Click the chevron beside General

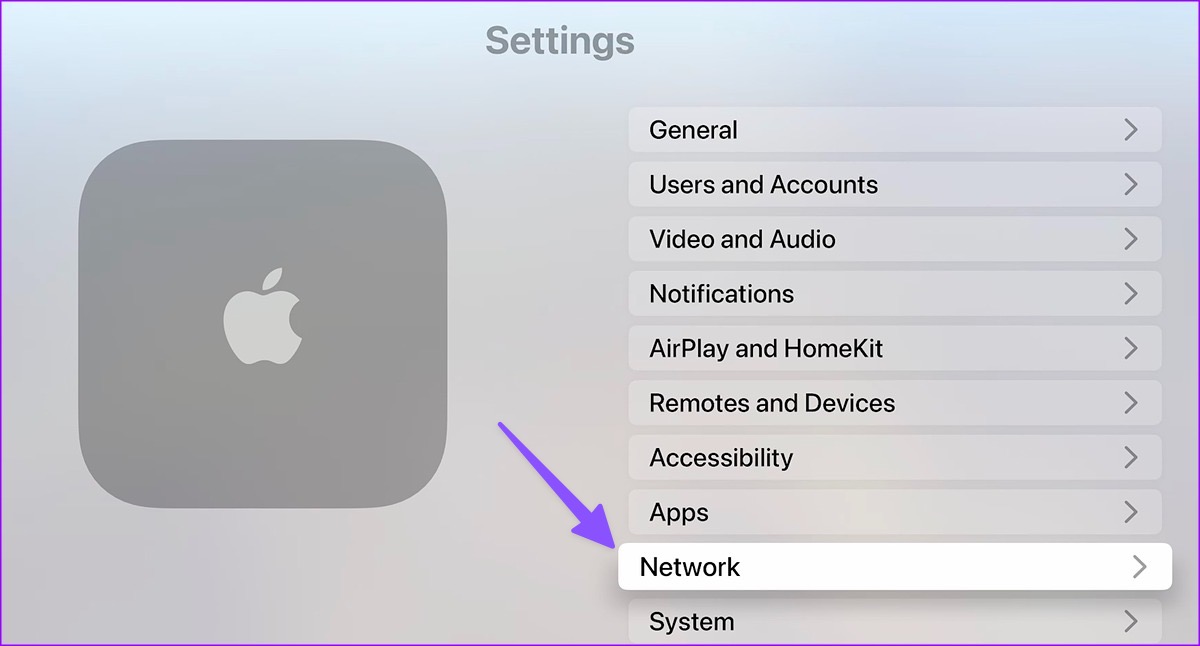(x=1131, y=130)
